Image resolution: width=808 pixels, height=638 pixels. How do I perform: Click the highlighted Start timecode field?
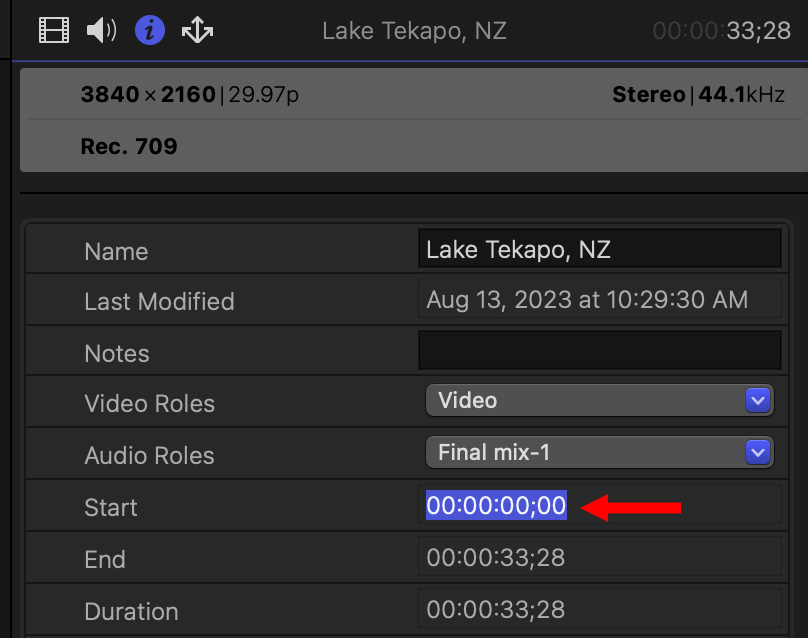[496, 506]
